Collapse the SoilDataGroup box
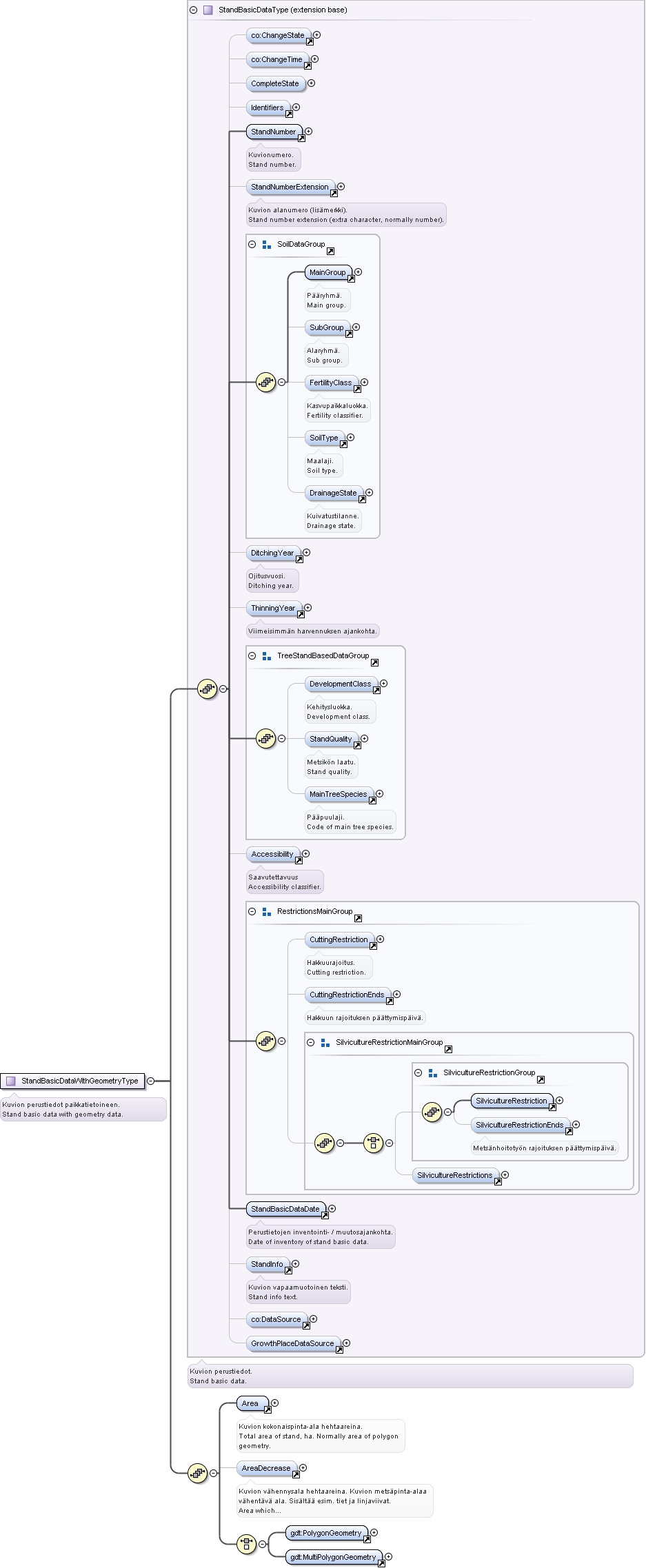646x1568 pixels. pos(252,244)
